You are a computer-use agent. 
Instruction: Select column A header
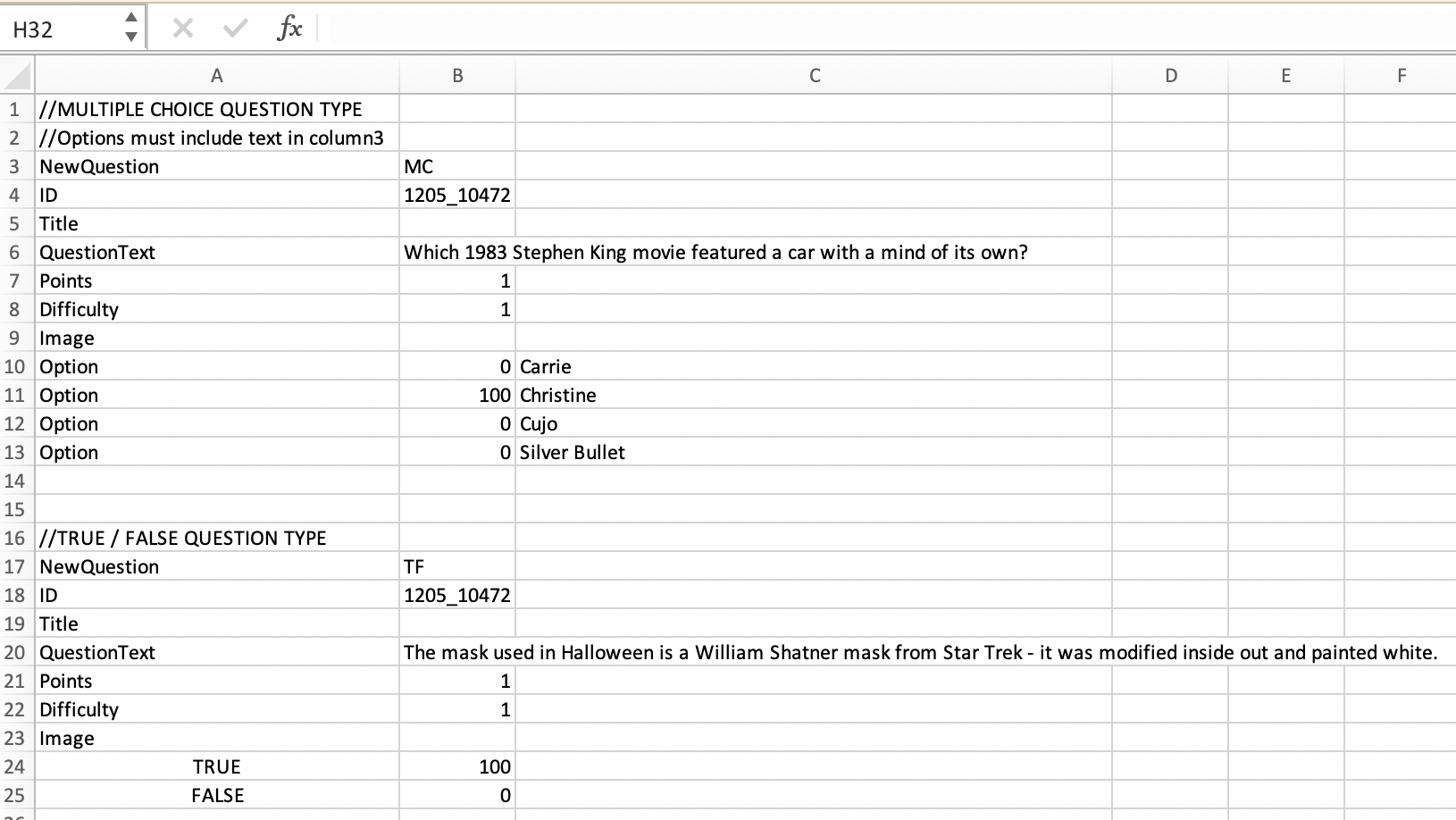coord(217,76)
